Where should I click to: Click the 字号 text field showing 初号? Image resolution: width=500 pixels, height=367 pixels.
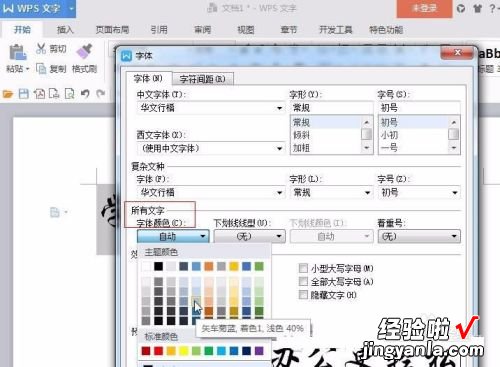click(x=419, y=108)
